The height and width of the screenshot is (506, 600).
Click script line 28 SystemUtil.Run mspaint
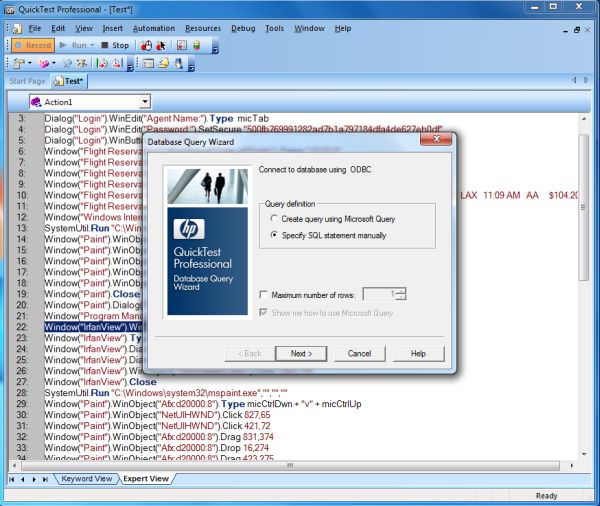pyautogui.click(x=166, y=393)
